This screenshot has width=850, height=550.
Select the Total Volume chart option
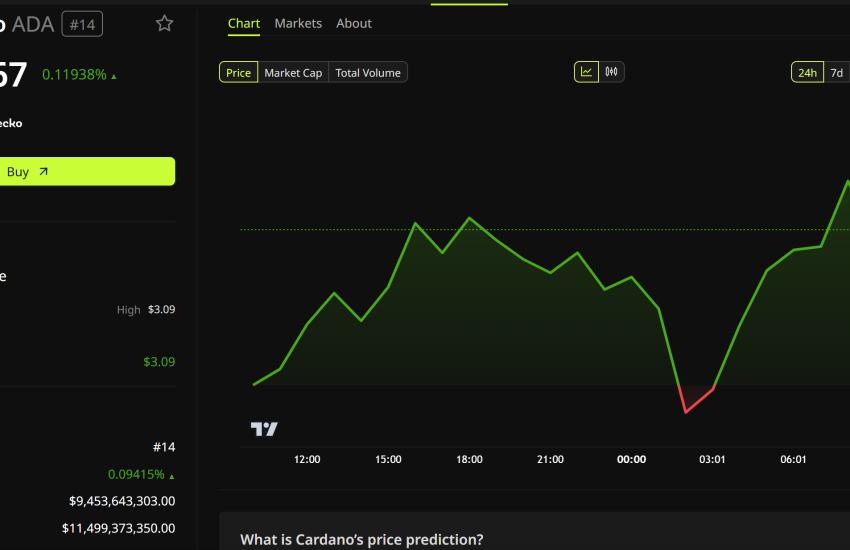[x=368, y=73]
